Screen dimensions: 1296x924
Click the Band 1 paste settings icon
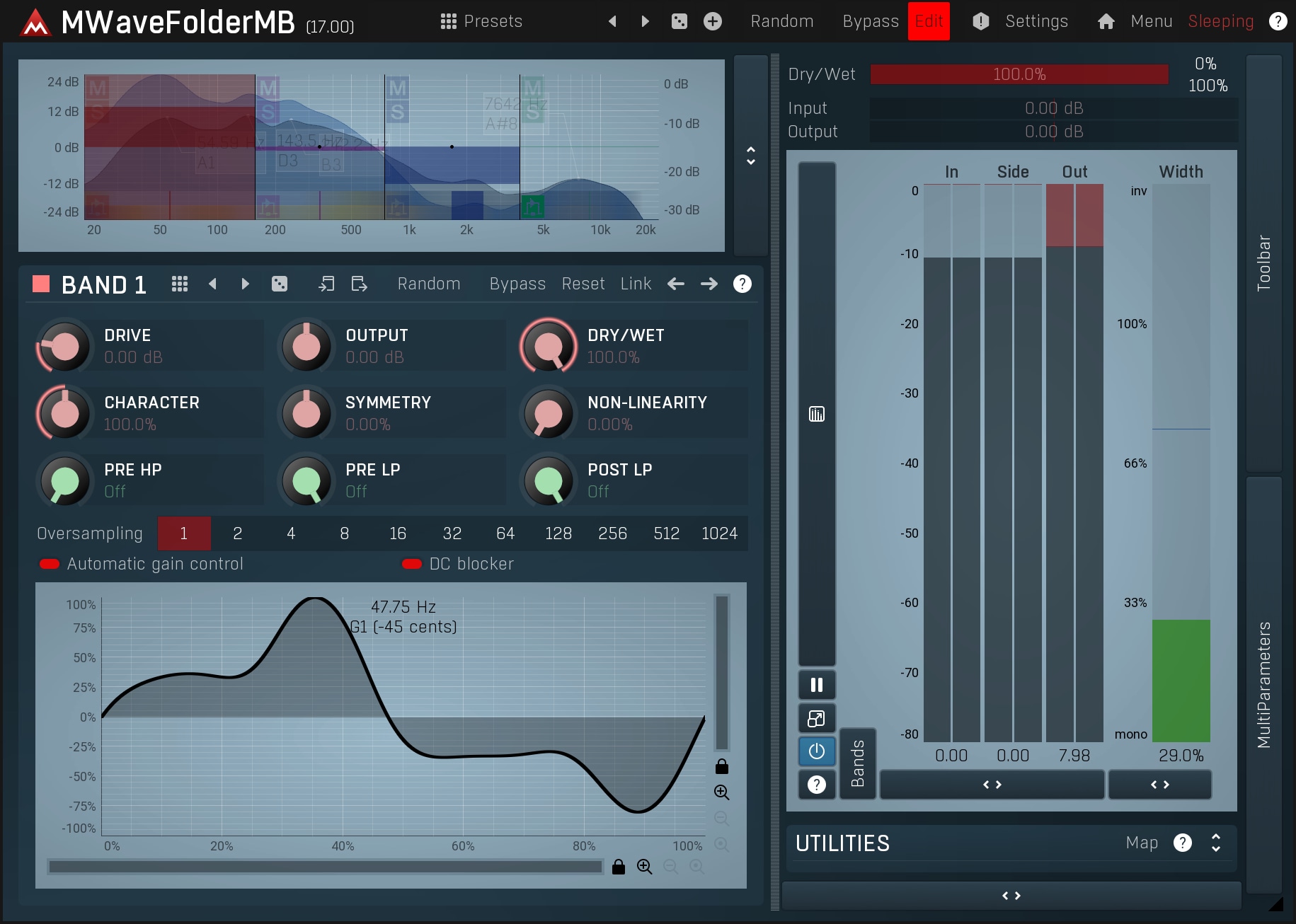pyautogui.click(x=359, y=284)
